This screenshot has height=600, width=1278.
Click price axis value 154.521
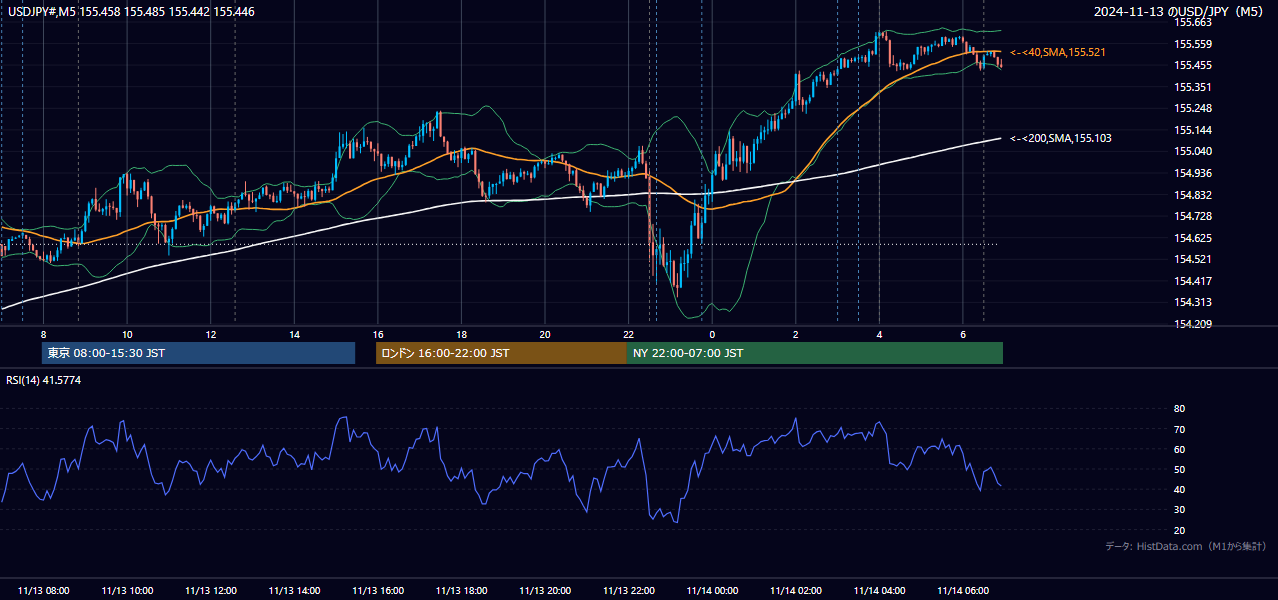point(1193,259)
